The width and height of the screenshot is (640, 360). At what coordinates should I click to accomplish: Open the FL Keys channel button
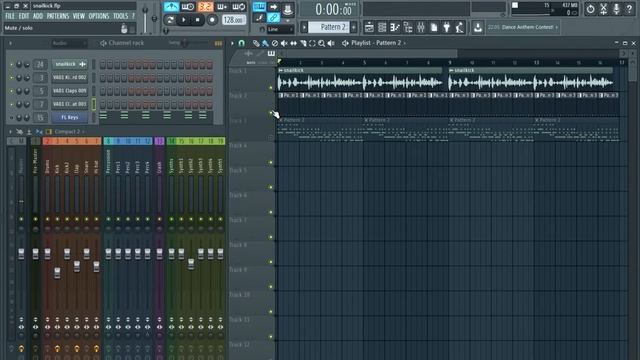click(x=70, y=118)
